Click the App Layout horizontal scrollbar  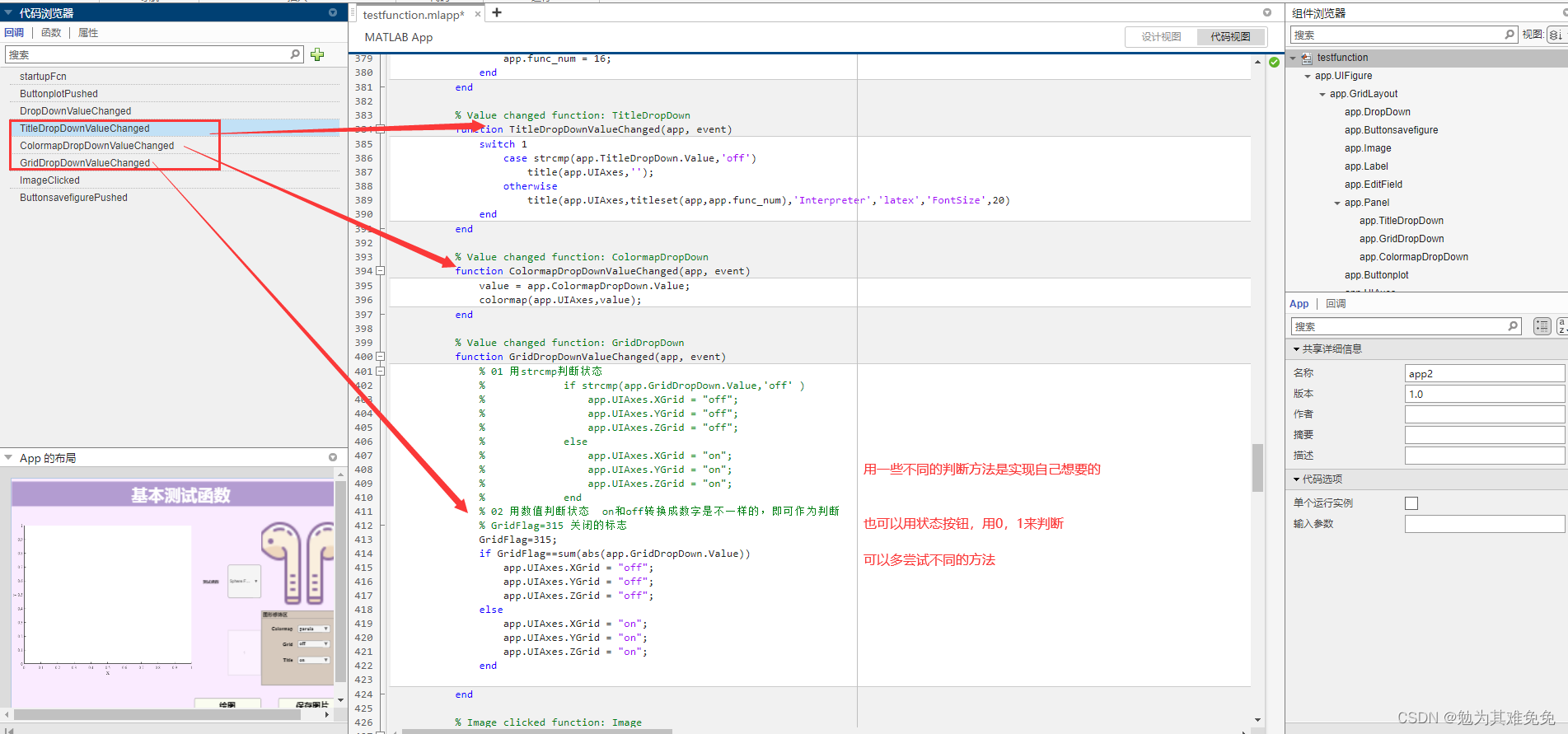pyautogui.click(x=157, y=715)
